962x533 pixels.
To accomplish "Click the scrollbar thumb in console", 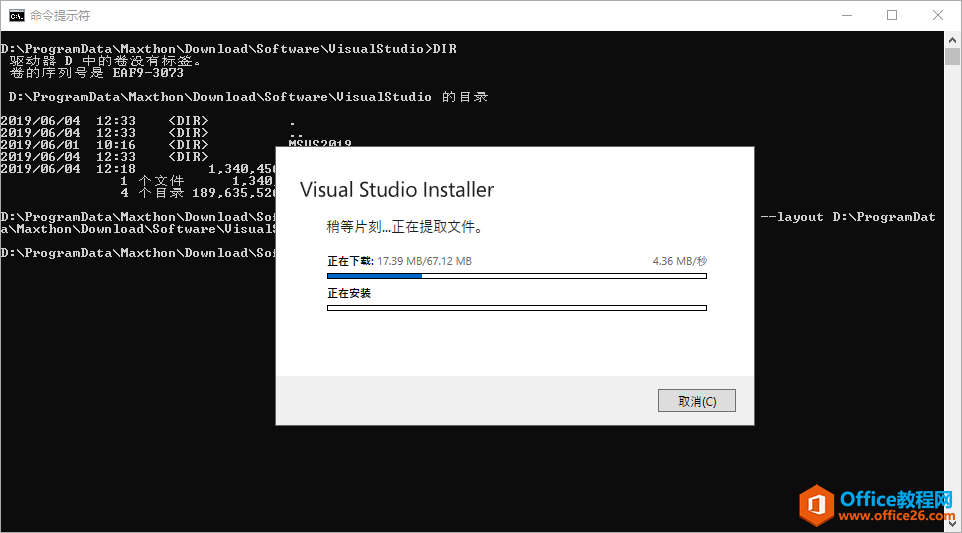I will coord(952,56).
